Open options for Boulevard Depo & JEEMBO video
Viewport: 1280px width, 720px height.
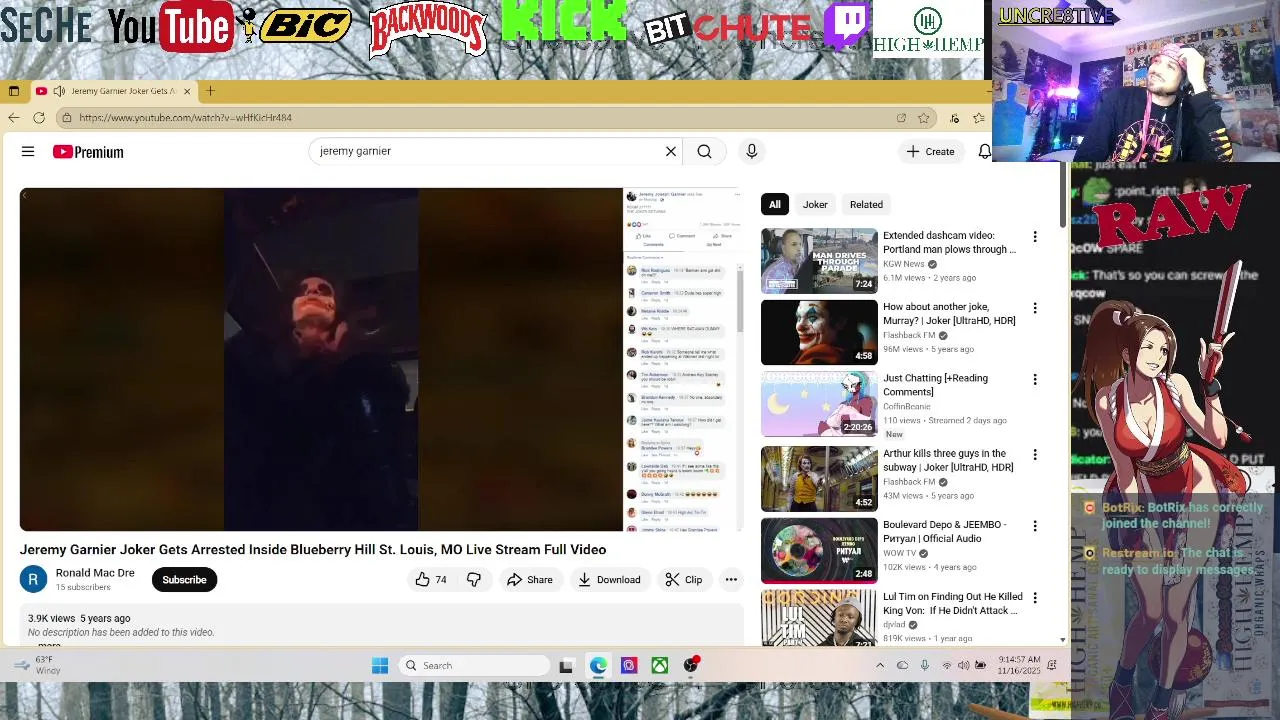[x=1035, y=526]
